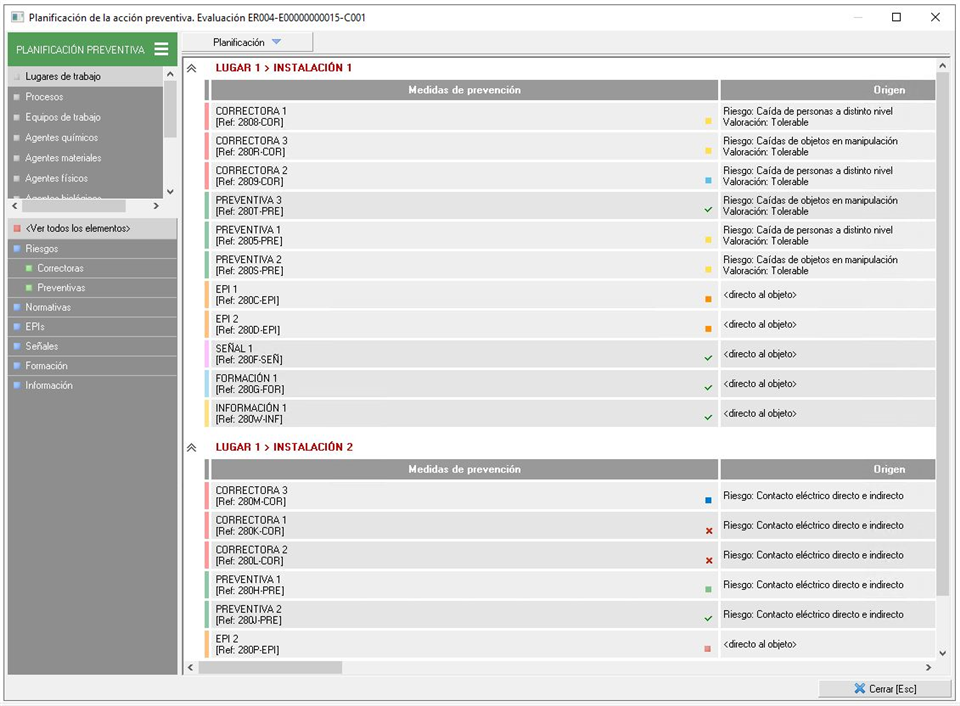The image size is (960, 706).
Task: Select Lugares de trabajo in the sidebar
Action: [x=63, y=76]
